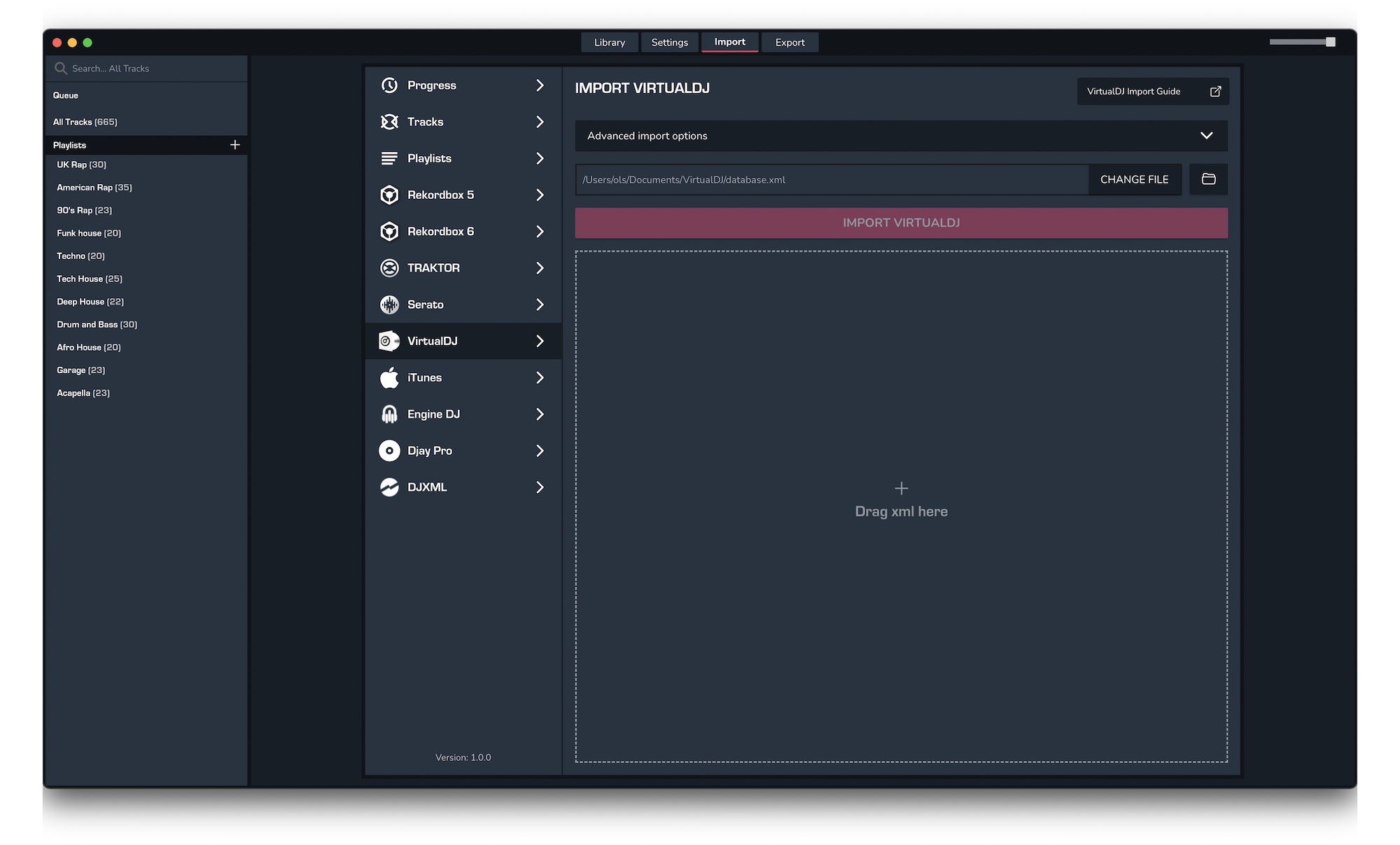Open the Funk house (20) playlist
This screenshot has height=845, width=1400.
coord(89,233)
